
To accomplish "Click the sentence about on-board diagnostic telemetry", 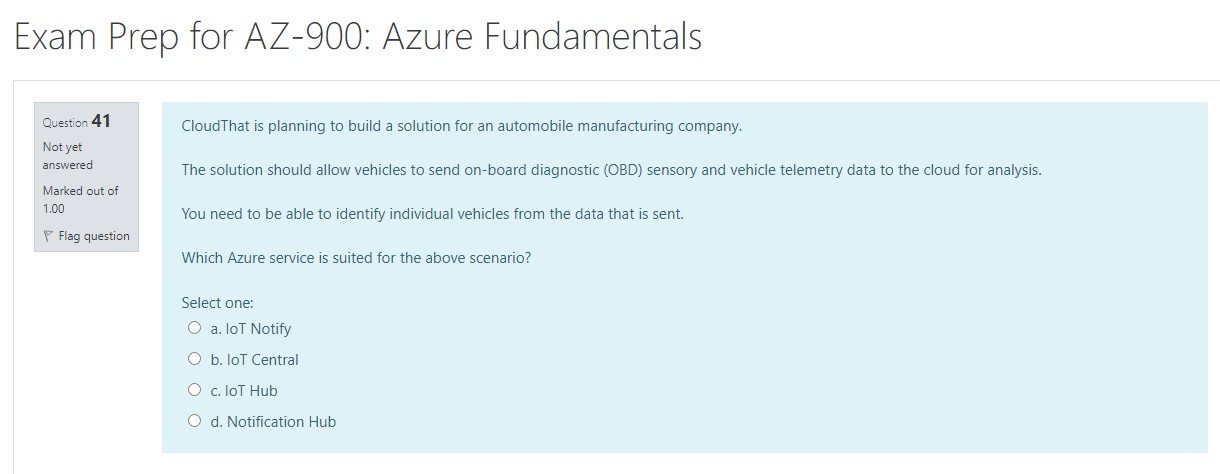I will pyautogui.click(x=611, y=170).
